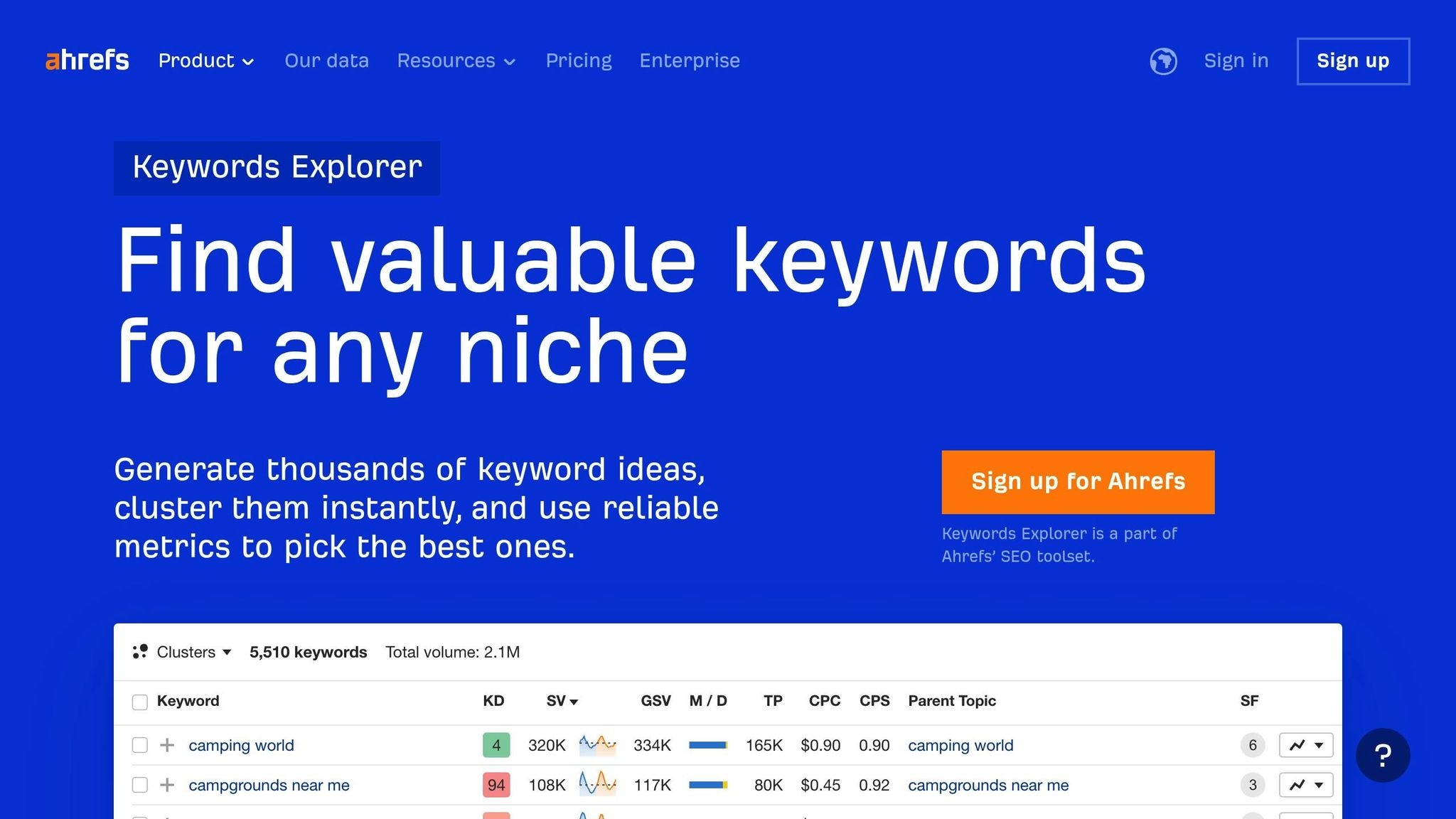Tick the checkbox for camping world row
The width and height of the screenshot is (1456, 819).
coord(140,745)
